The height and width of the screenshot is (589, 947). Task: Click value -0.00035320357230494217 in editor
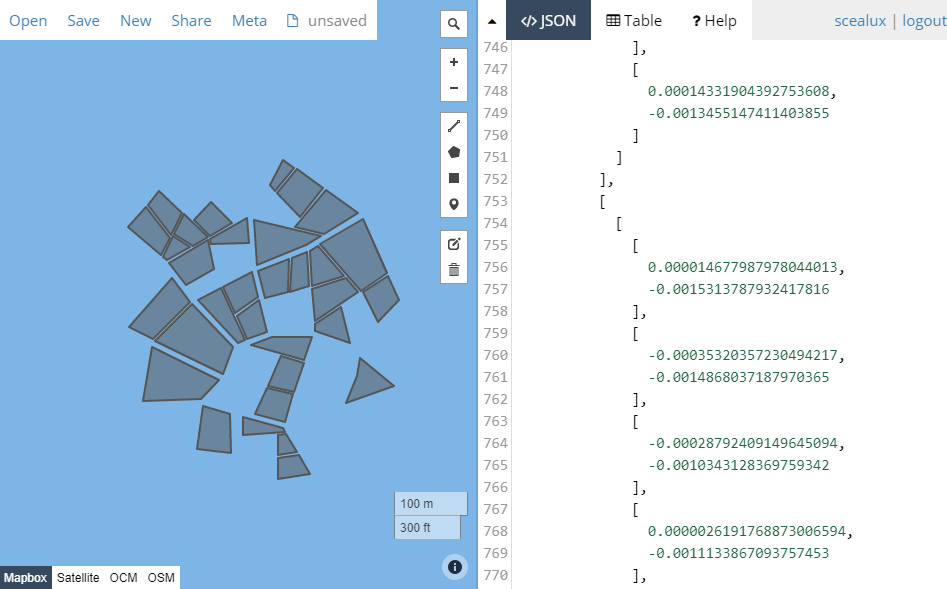click(x=742, y=355)
